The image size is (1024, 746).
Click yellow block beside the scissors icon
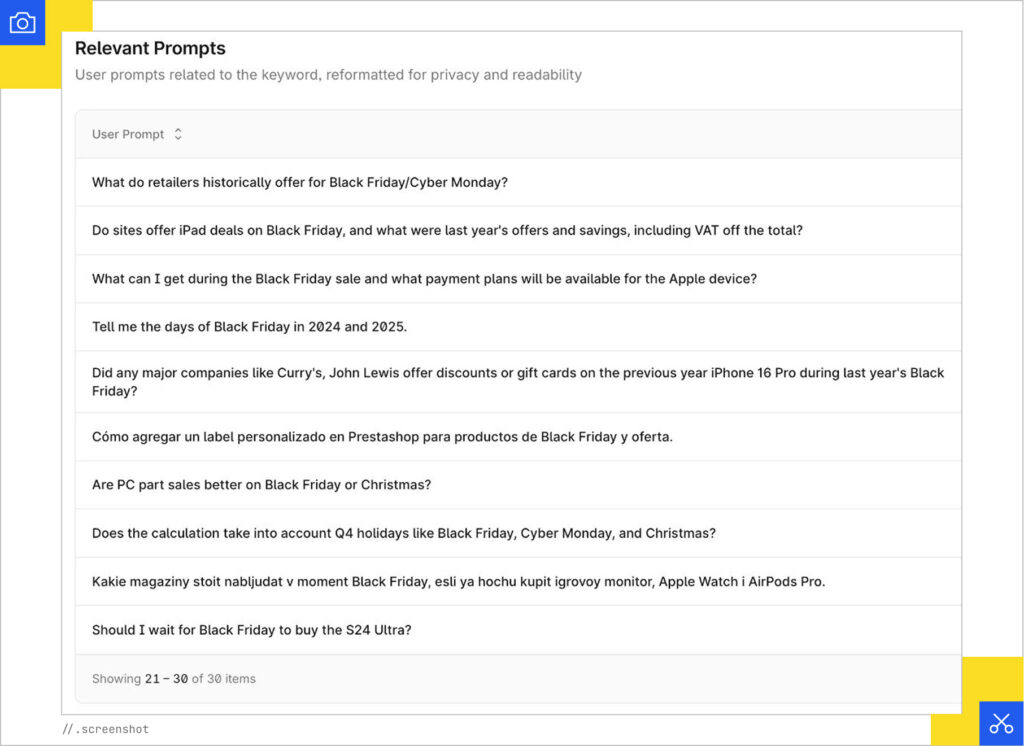[x=990, y=679]
